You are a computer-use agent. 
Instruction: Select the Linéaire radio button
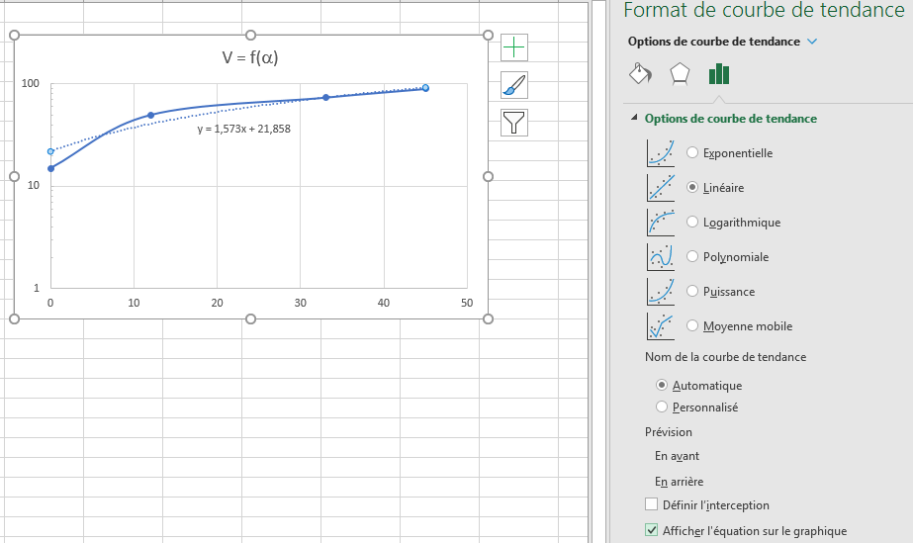(692, 187)
